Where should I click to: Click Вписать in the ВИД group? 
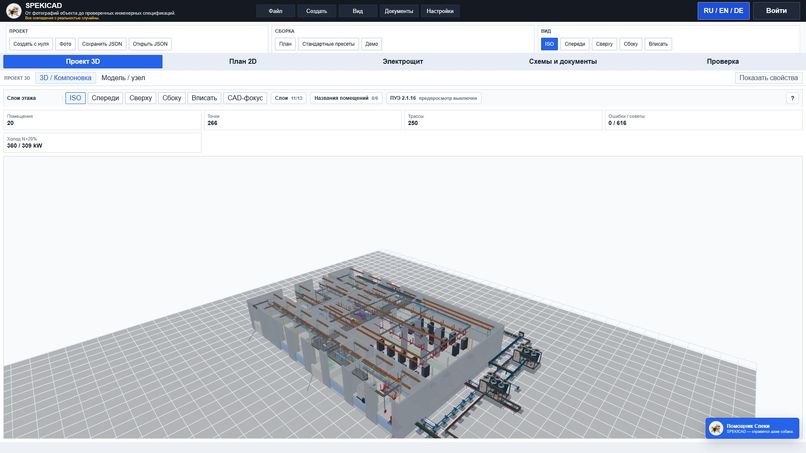point(658,44)
